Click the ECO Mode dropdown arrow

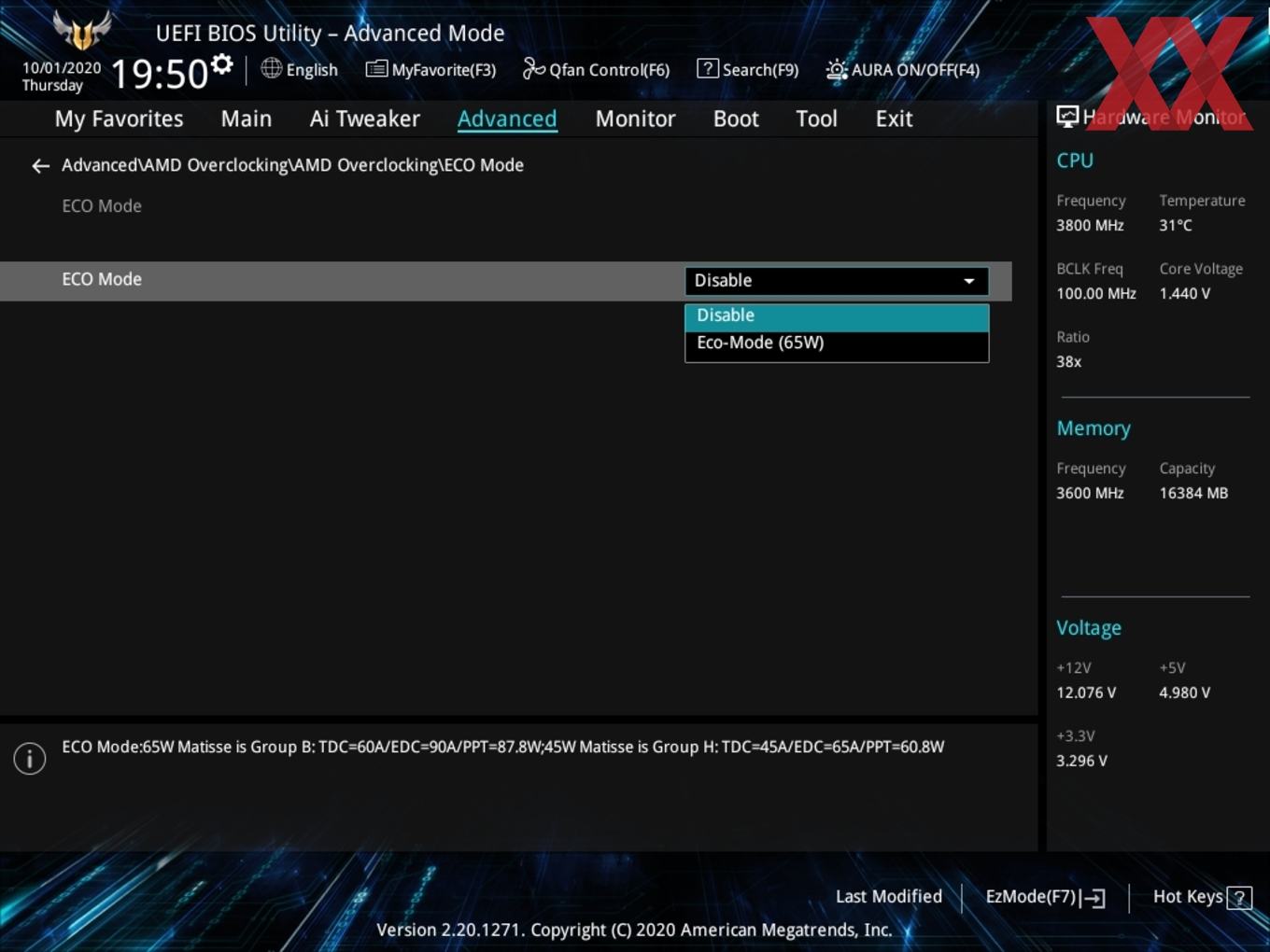pos(969,281)
